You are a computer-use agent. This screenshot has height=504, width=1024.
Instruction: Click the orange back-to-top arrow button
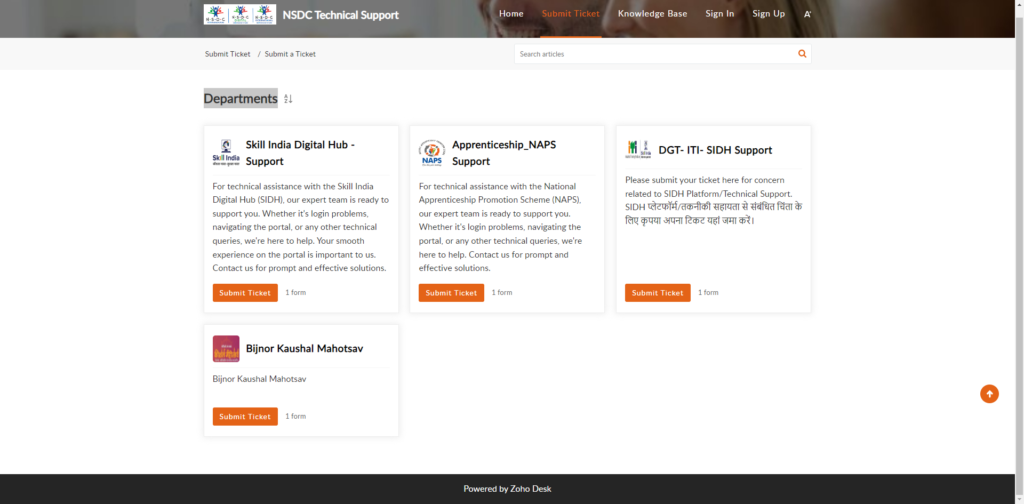(989, 394)
